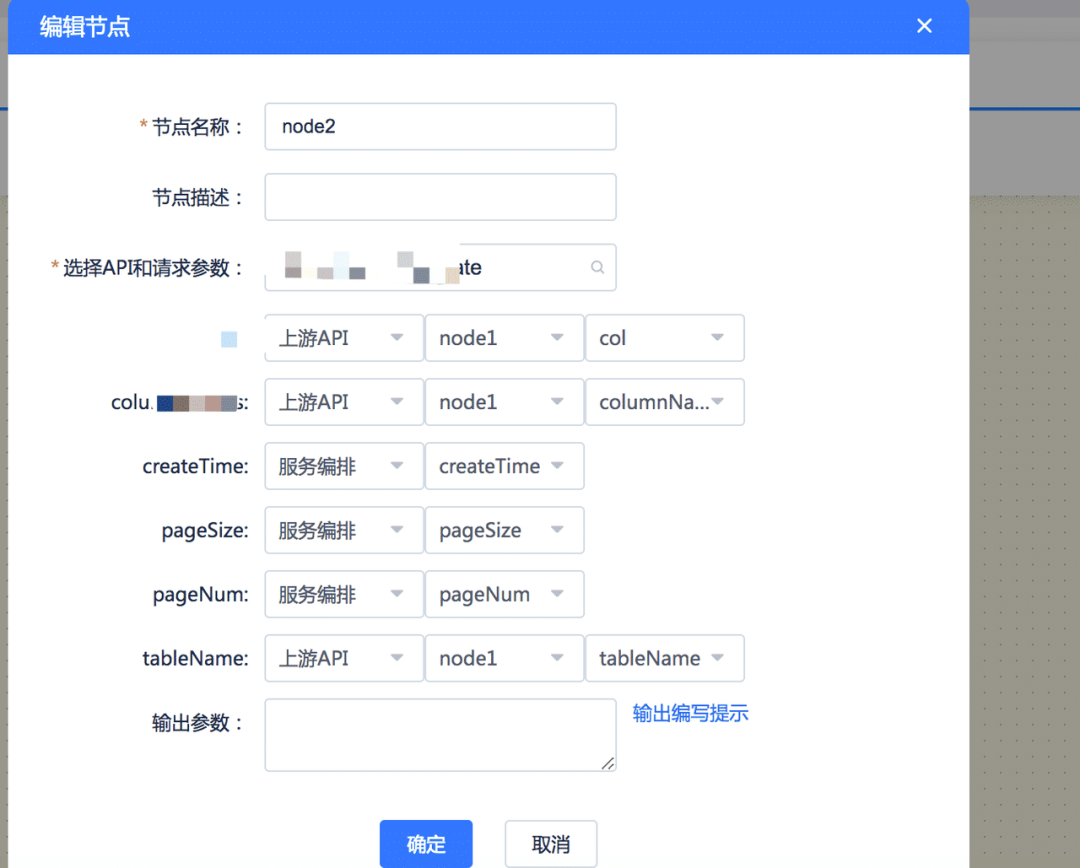This screenshot has height=868, width=1080.
Task: Click the pageSize: parameter label
Action: coord(205,530)
